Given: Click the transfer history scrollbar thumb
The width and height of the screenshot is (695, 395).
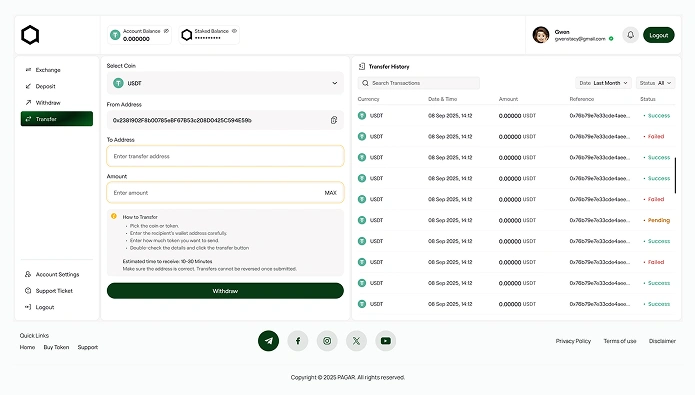Looking at the screenshot, I should tap(675, 176).
